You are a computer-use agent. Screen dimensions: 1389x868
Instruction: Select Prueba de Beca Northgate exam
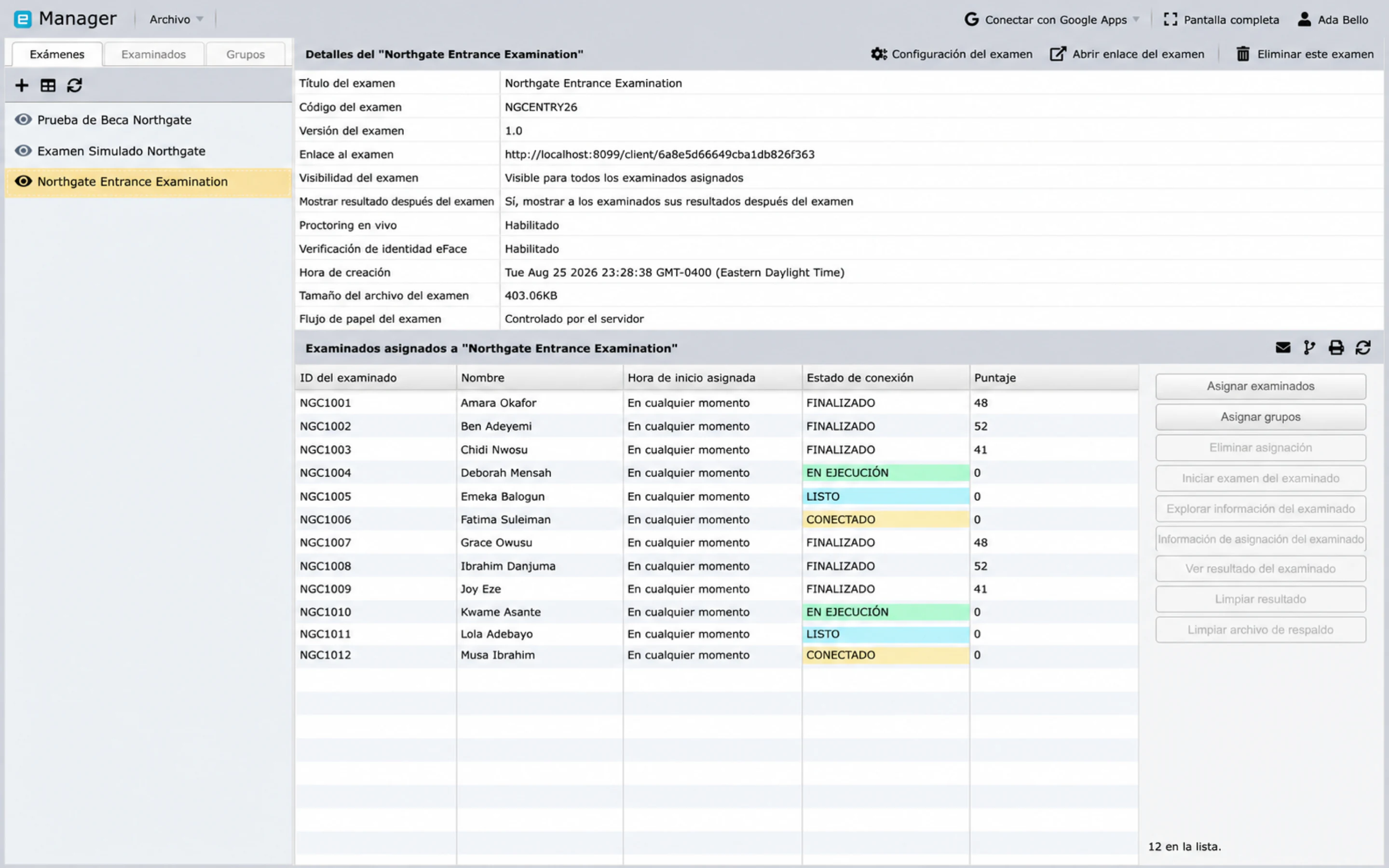click(x=149, y=120)
